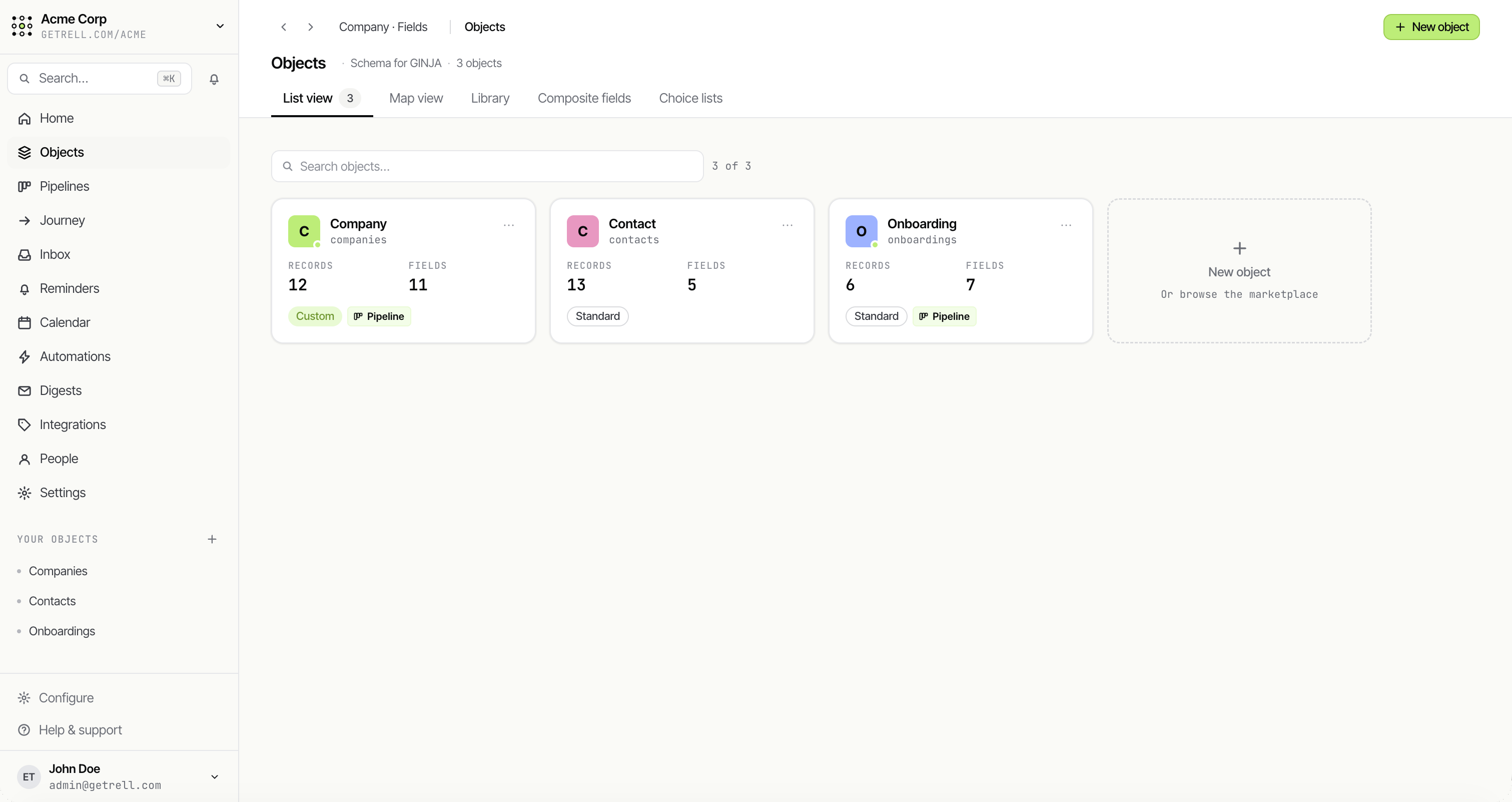The height and width of the screenshot is (802, 1512).
Task: Switch to the Library tab
Action: click(x=490, y=98)
